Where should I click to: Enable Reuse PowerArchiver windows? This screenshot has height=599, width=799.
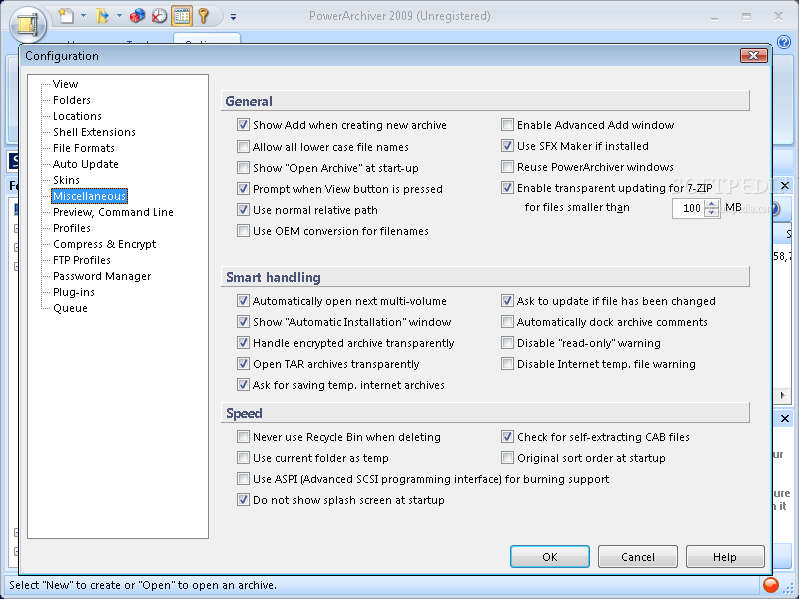tap(507, 167)
